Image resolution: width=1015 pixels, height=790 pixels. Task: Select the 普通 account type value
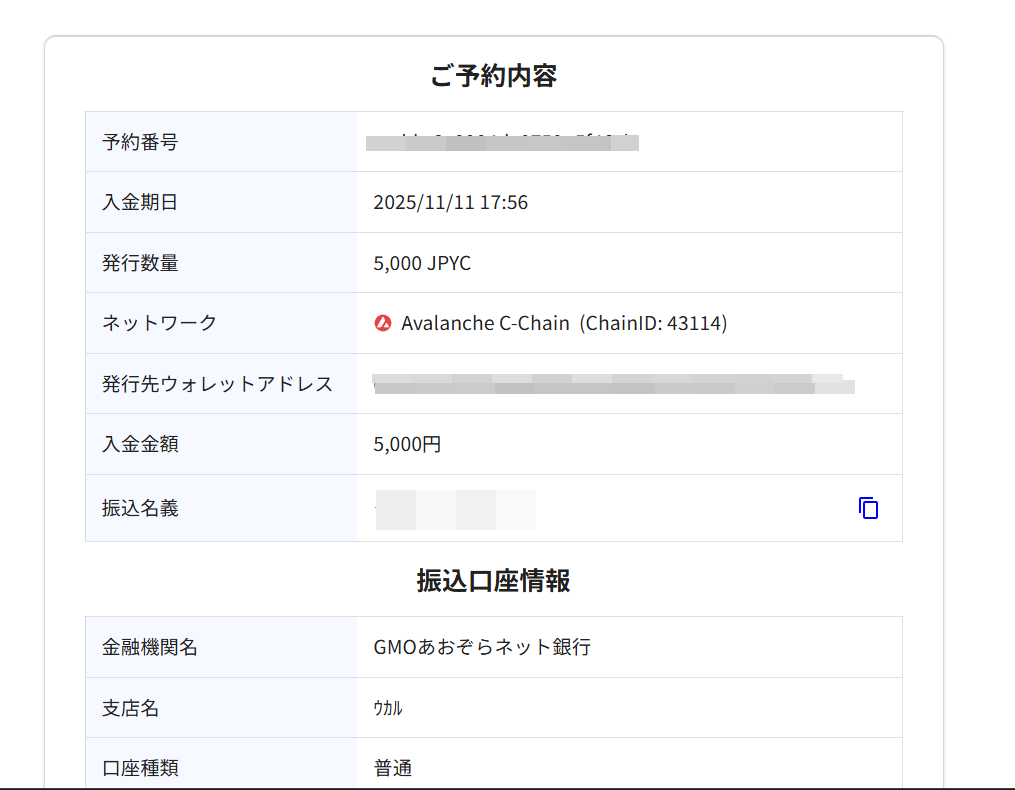[x=392, y=768]
